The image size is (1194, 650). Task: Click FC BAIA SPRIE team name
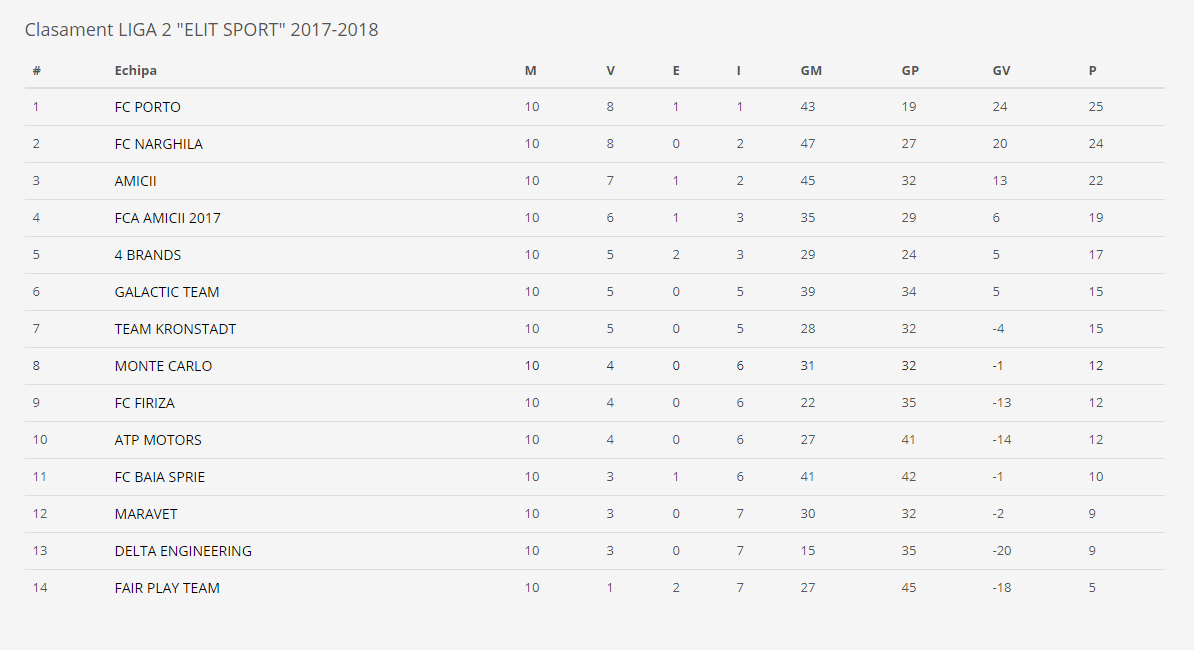[x=160, y=477]
